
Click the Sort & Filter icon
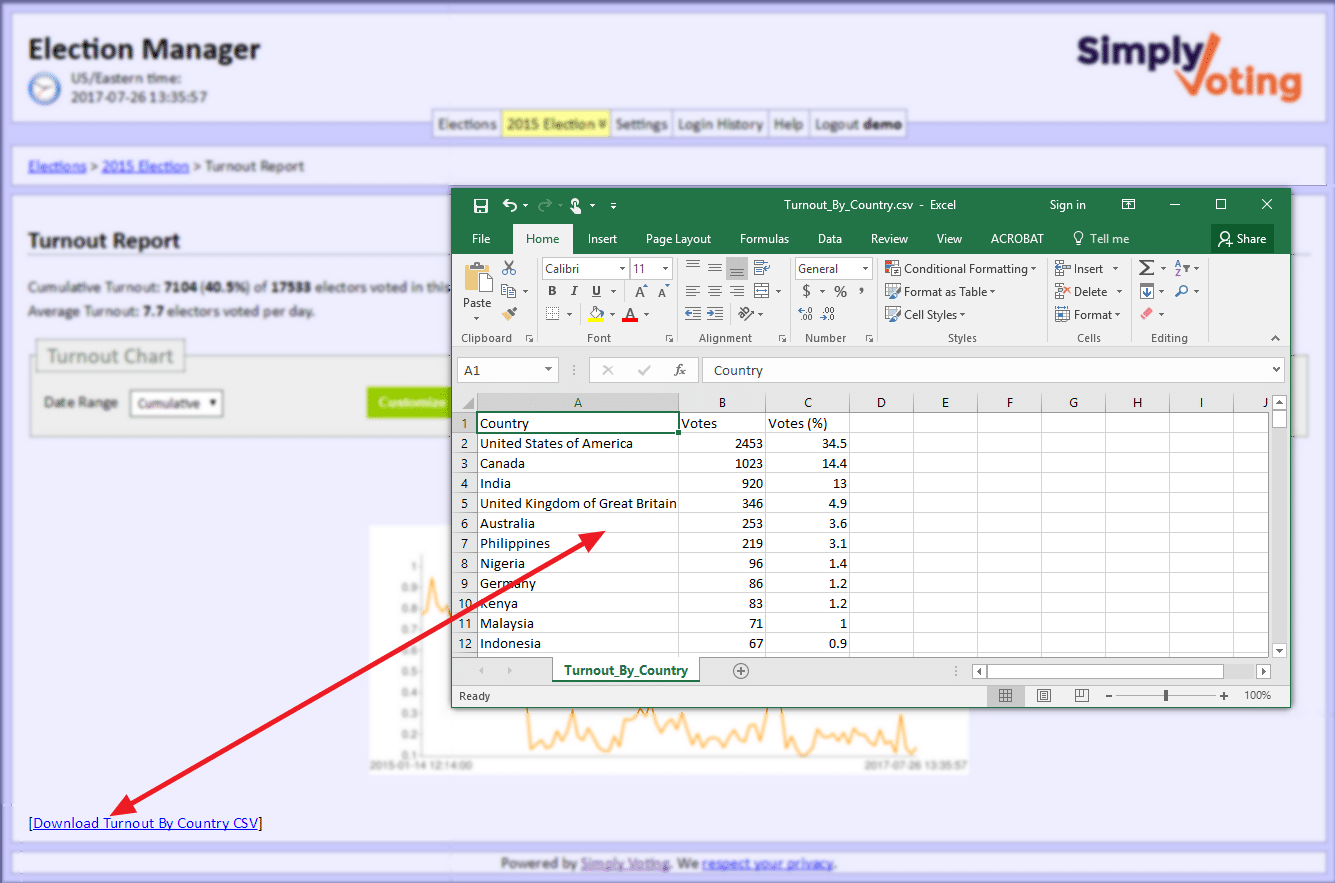pos(1181,268)
